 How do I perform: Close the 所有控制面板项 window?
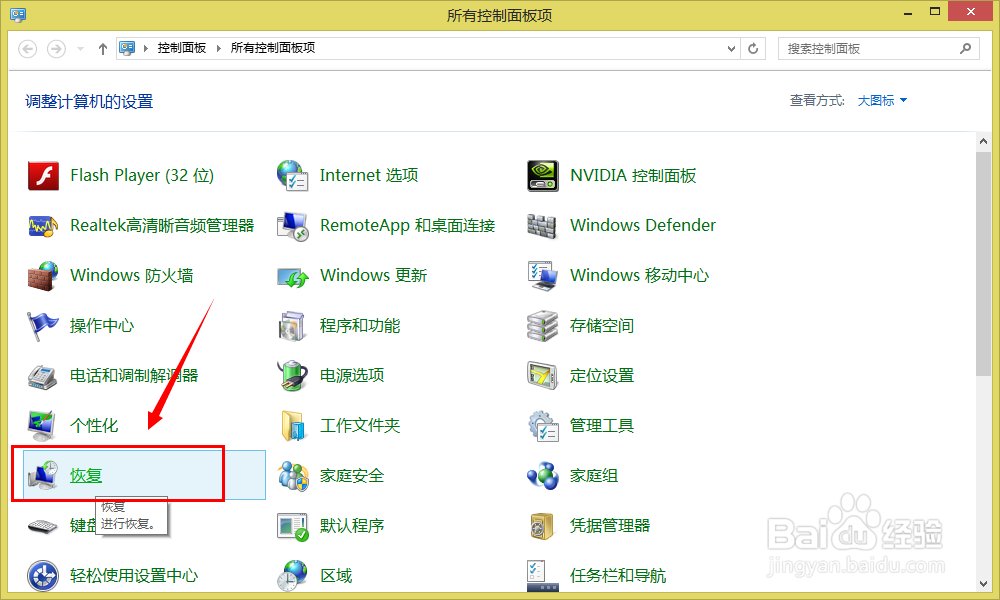pos(971,11)
